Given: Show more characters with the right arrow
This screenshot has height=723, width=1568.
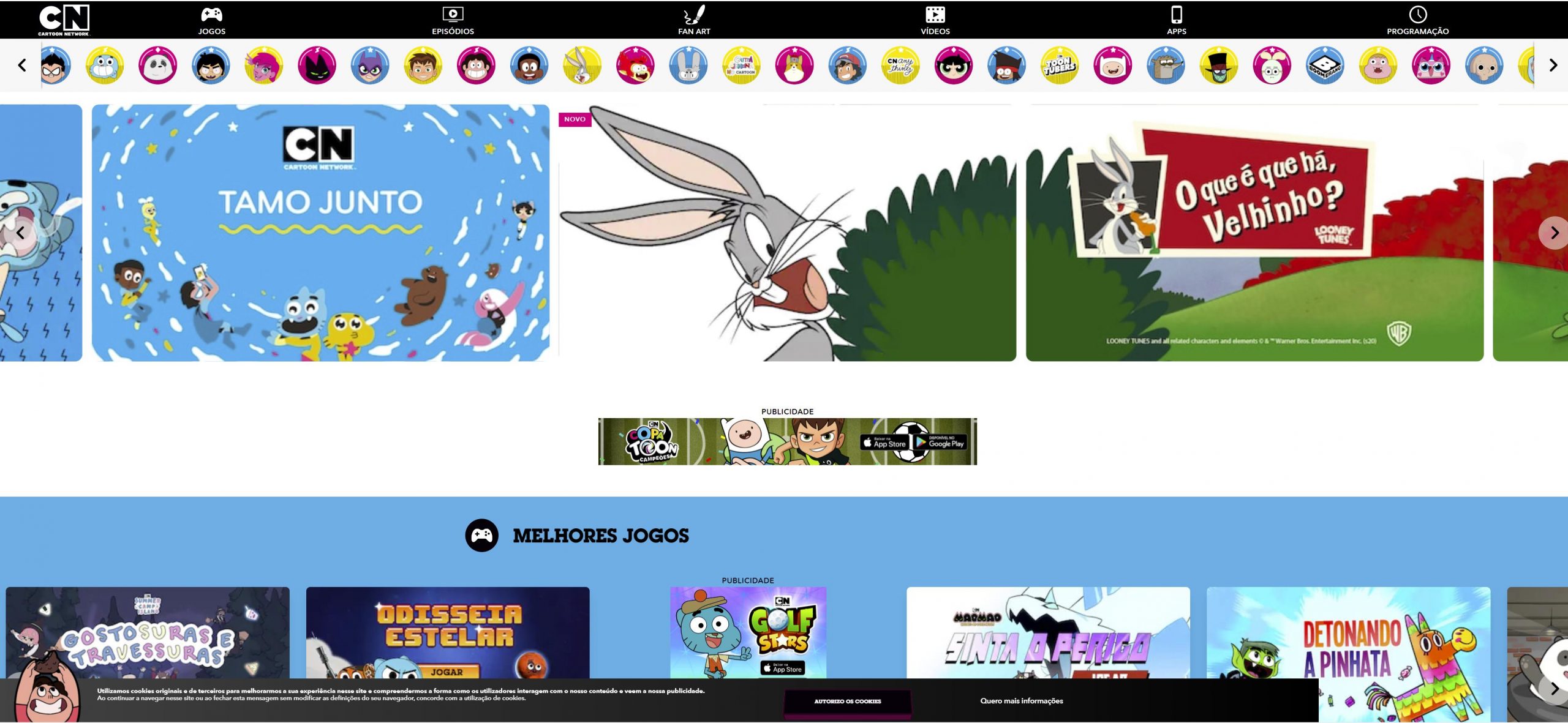Looking at the screenshot, I should [1553, 65].
